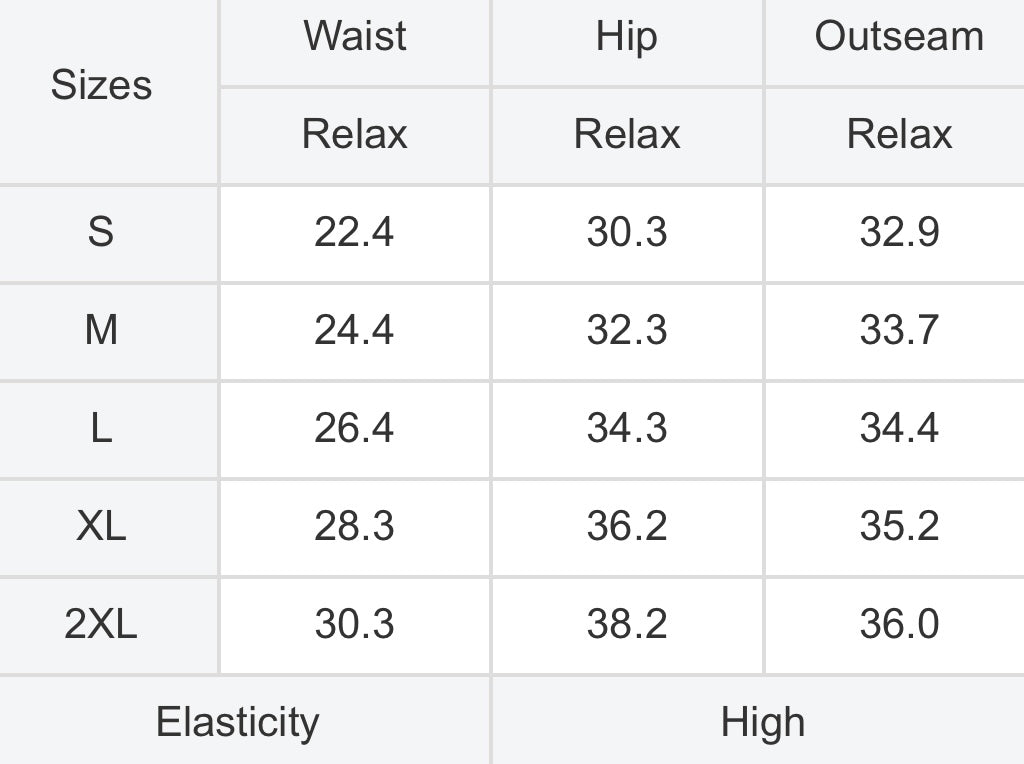Select the S size row label
Image resolution: width=1024 pixels, height=764 pixels.
[x=101, y=232]
